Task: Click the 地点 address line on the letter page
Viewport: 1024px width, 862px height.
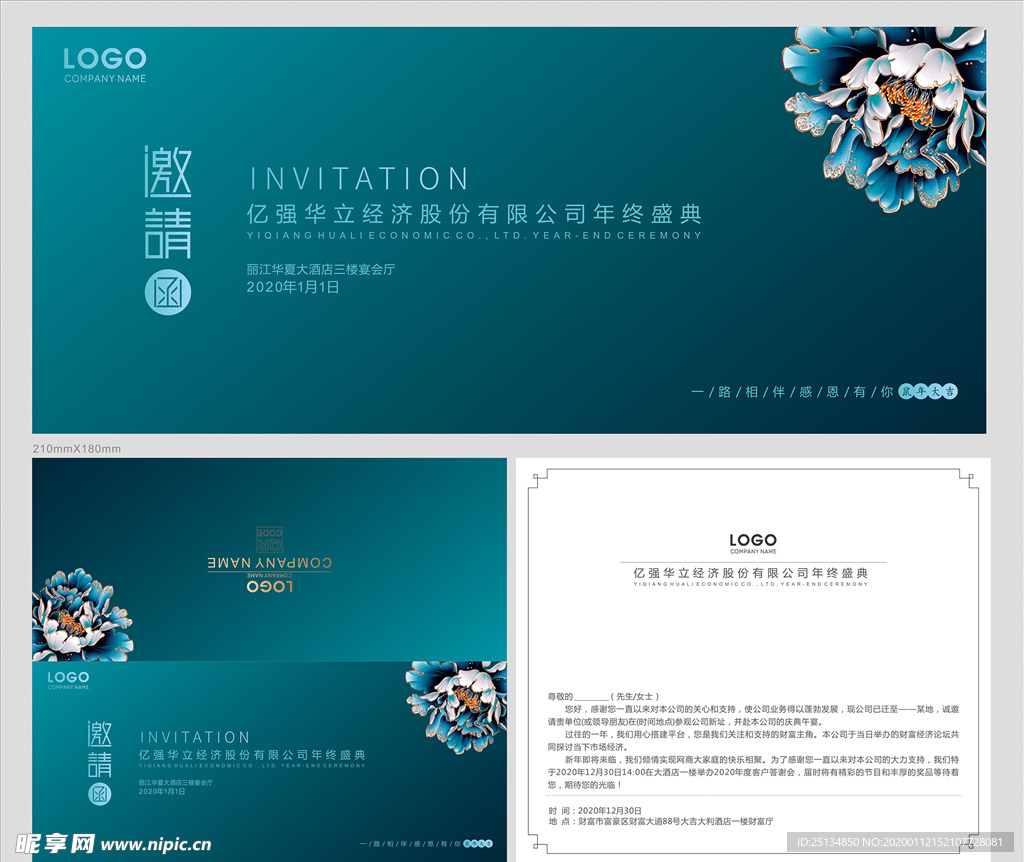Action: (660, 822)
